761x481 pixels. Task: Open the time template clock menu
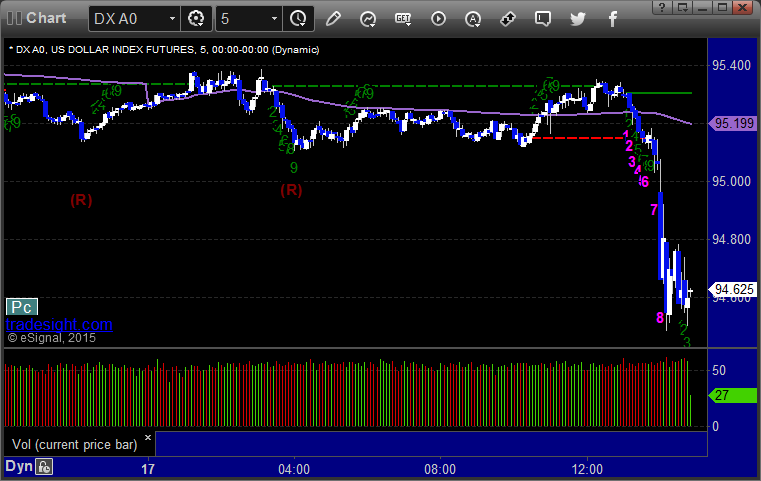coord(298,19)
